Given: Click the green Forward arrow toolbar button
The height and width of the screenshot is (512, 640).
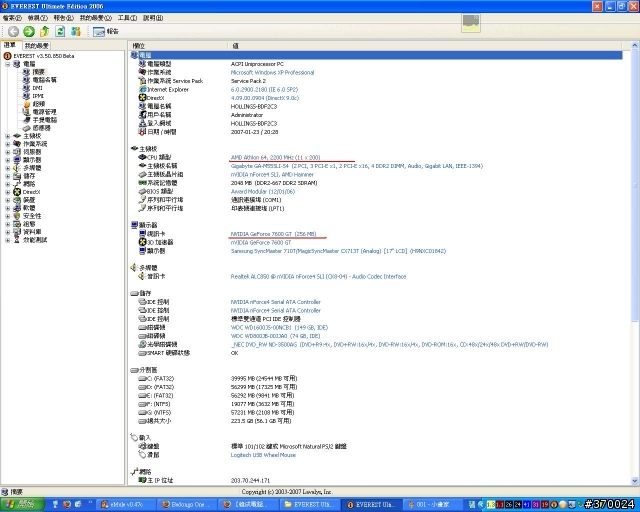Looking at the screenshot, I should coord(29,31).
